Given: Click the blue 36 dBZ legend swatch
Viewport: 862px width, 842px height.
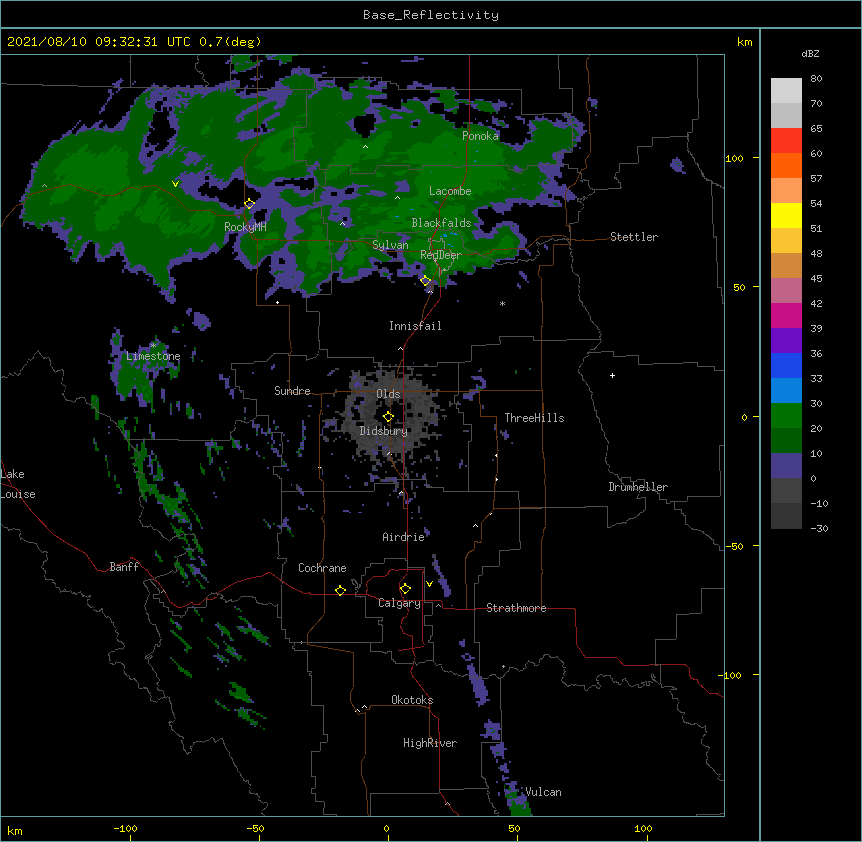Looking at the screenshot, I should click(786, 365).
